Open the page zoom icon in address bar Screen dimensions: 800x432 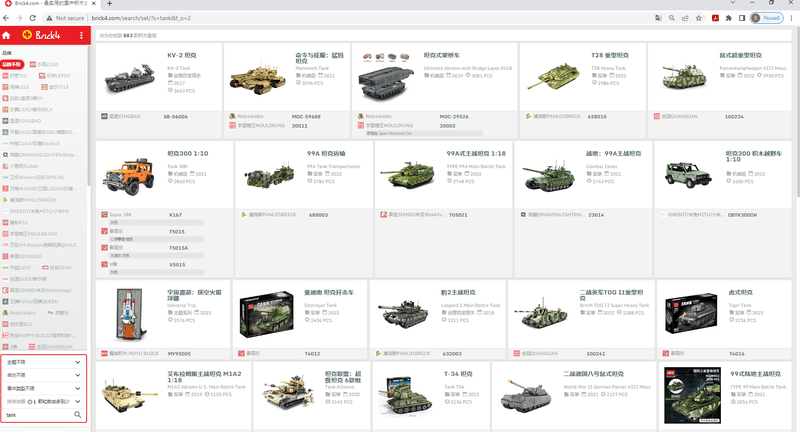(x=671, y=18)
